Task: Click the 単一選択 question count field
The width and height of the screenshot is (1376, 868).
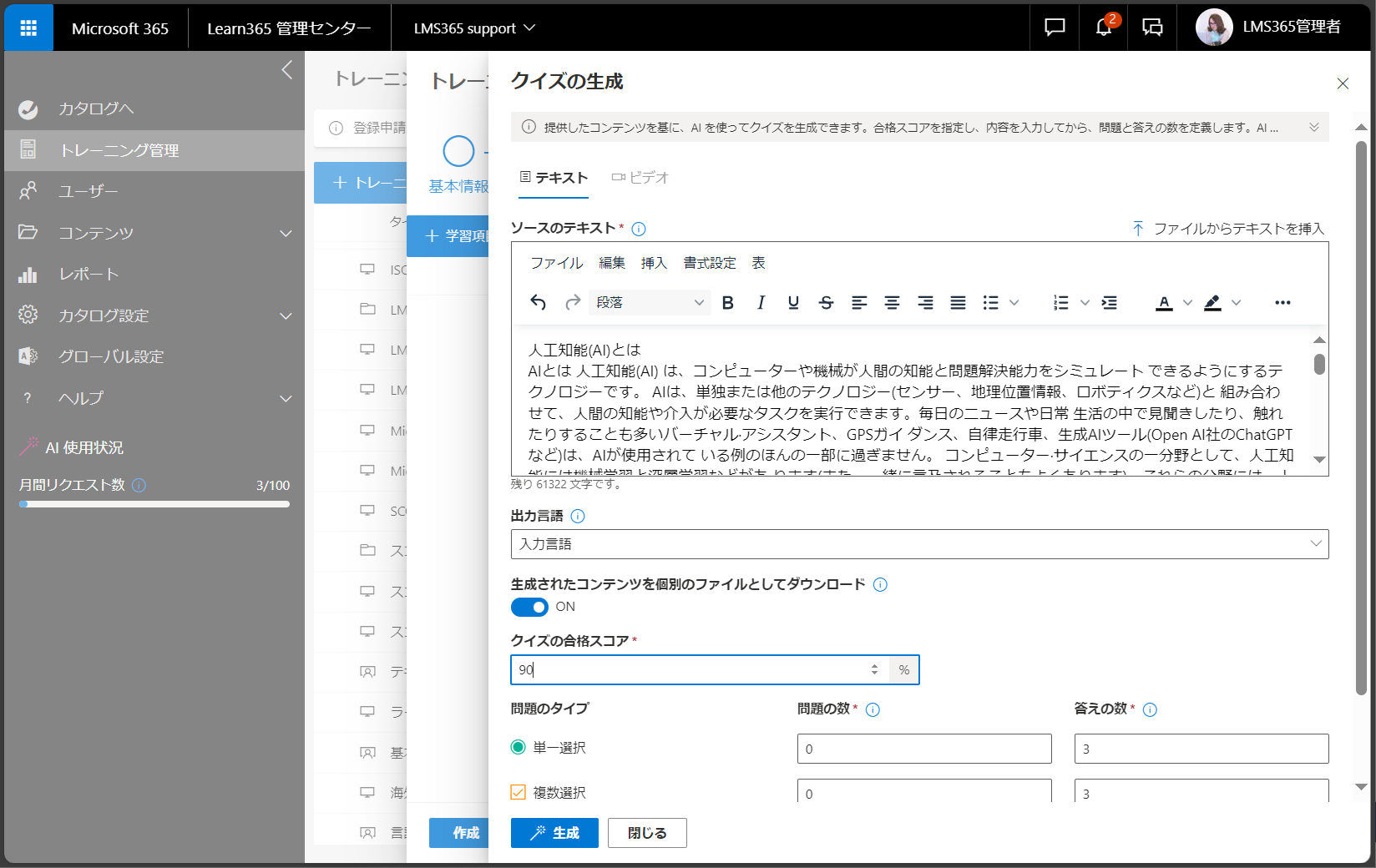Action: click(x=924, y=749)
